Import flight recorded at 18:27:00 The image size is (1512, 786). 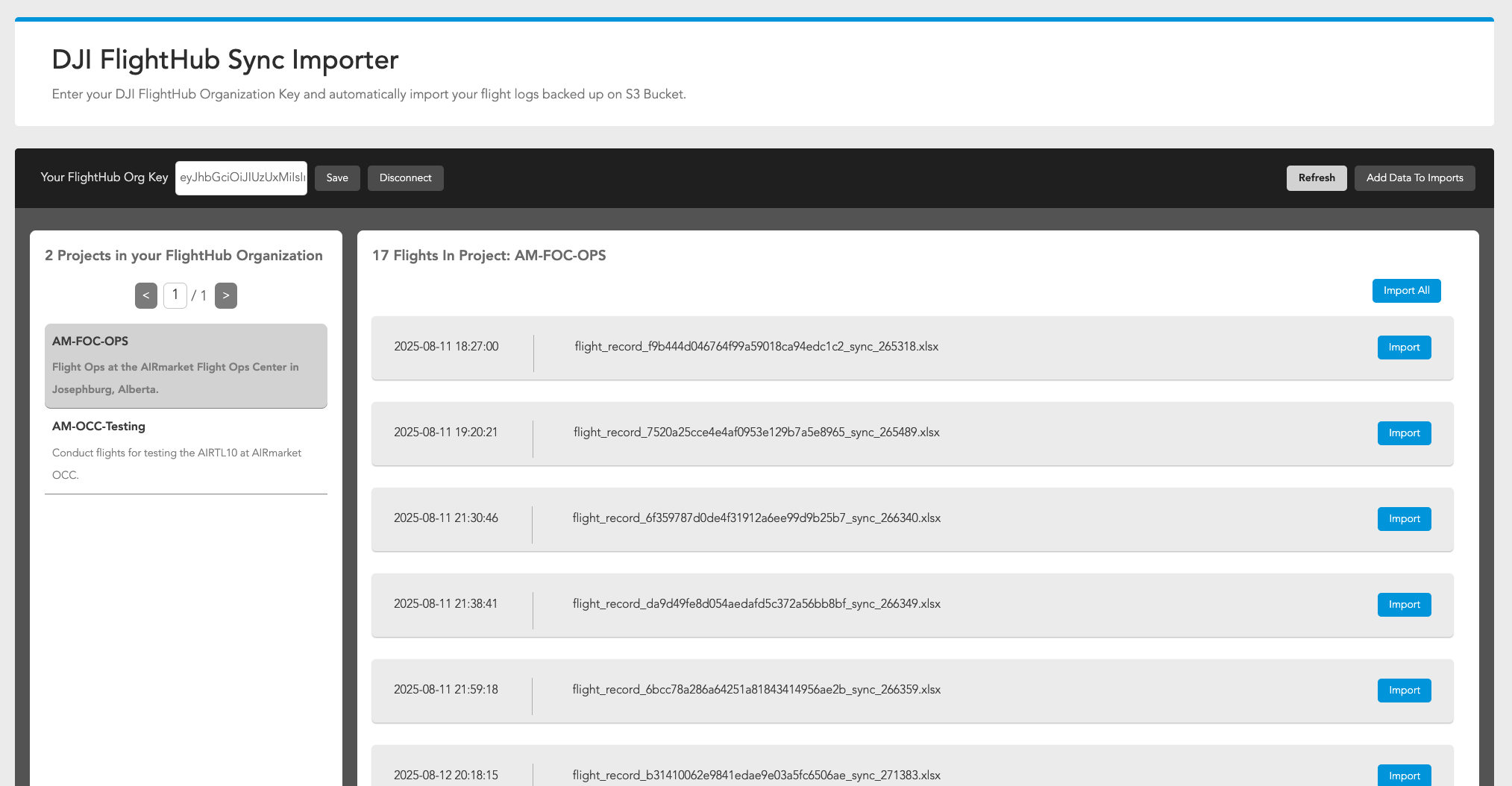[x=1405, y=348]
